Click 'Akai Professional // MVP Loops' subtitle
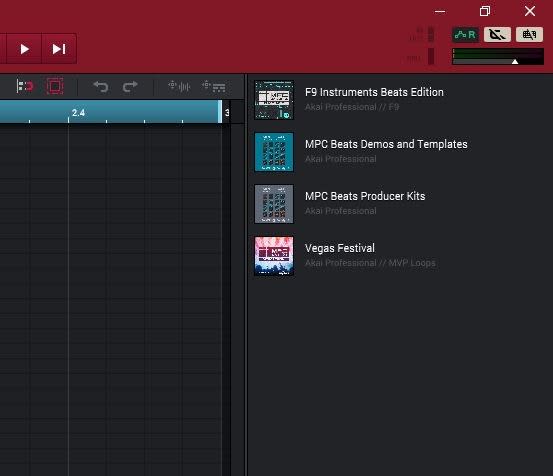The height and width of the screenshot is (476, 553). pos(370,263)
